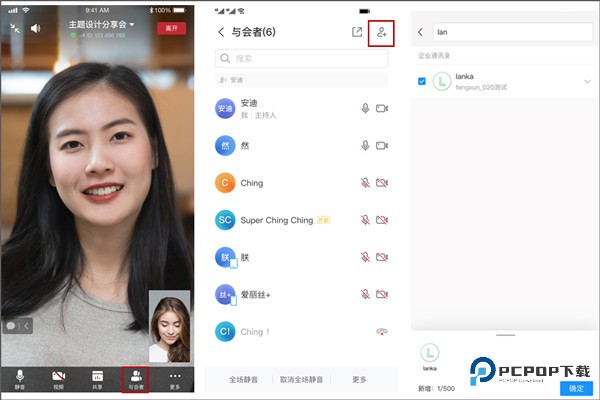Click the invite participant icon in the header
Screen dimensions: 600x400
[x=381, y=32]
